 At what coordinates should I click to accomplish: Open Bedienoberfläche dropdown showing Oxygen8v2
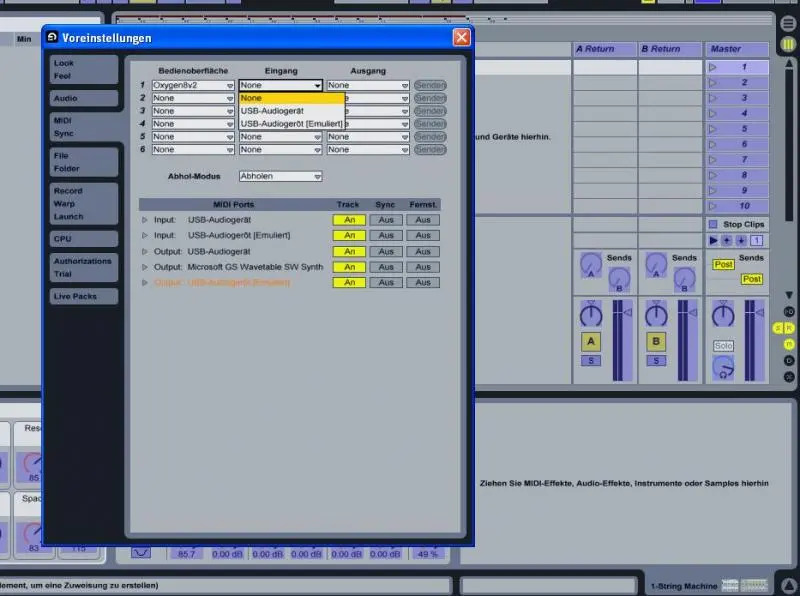[x=192, y=86]
